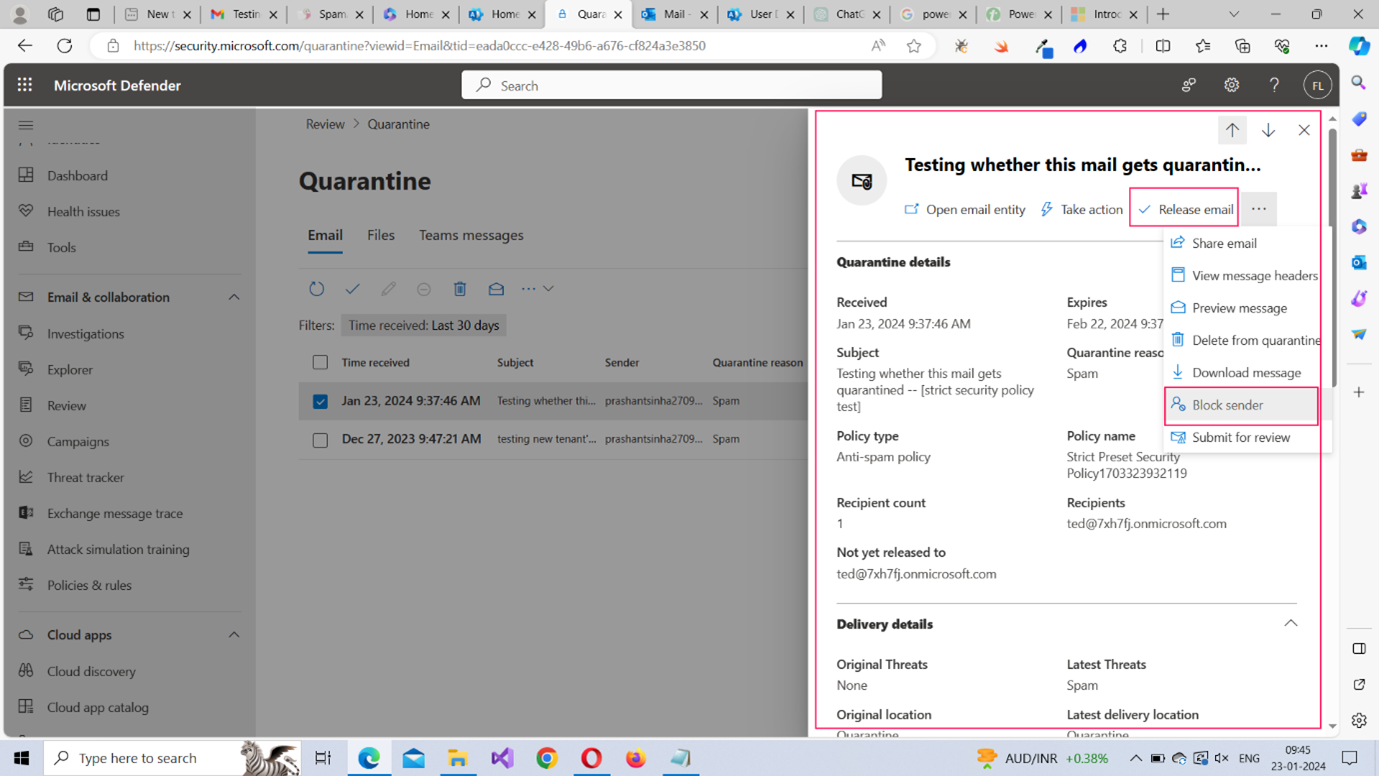Switch to the Teams messages tab
This screenshot has height=776, width=1379.
(471, 235)
